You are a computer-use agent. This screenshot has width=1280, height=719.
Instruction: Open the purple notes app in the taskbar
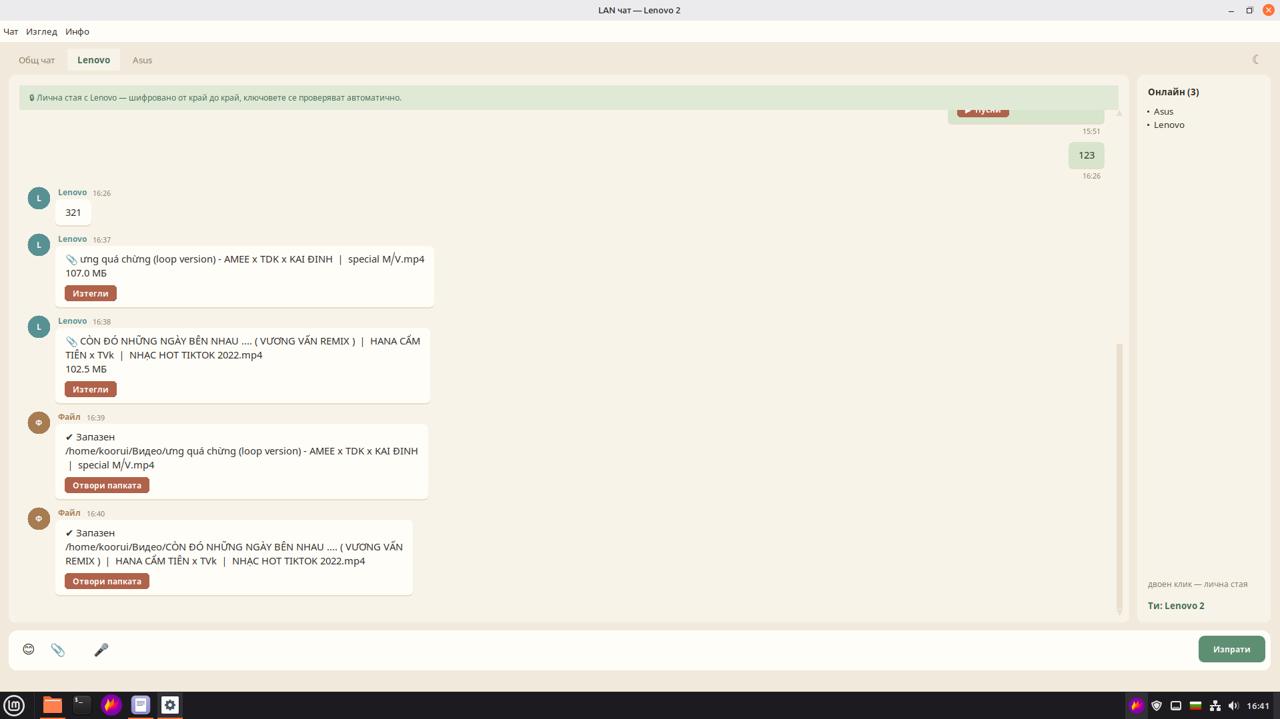click(141, 705)
